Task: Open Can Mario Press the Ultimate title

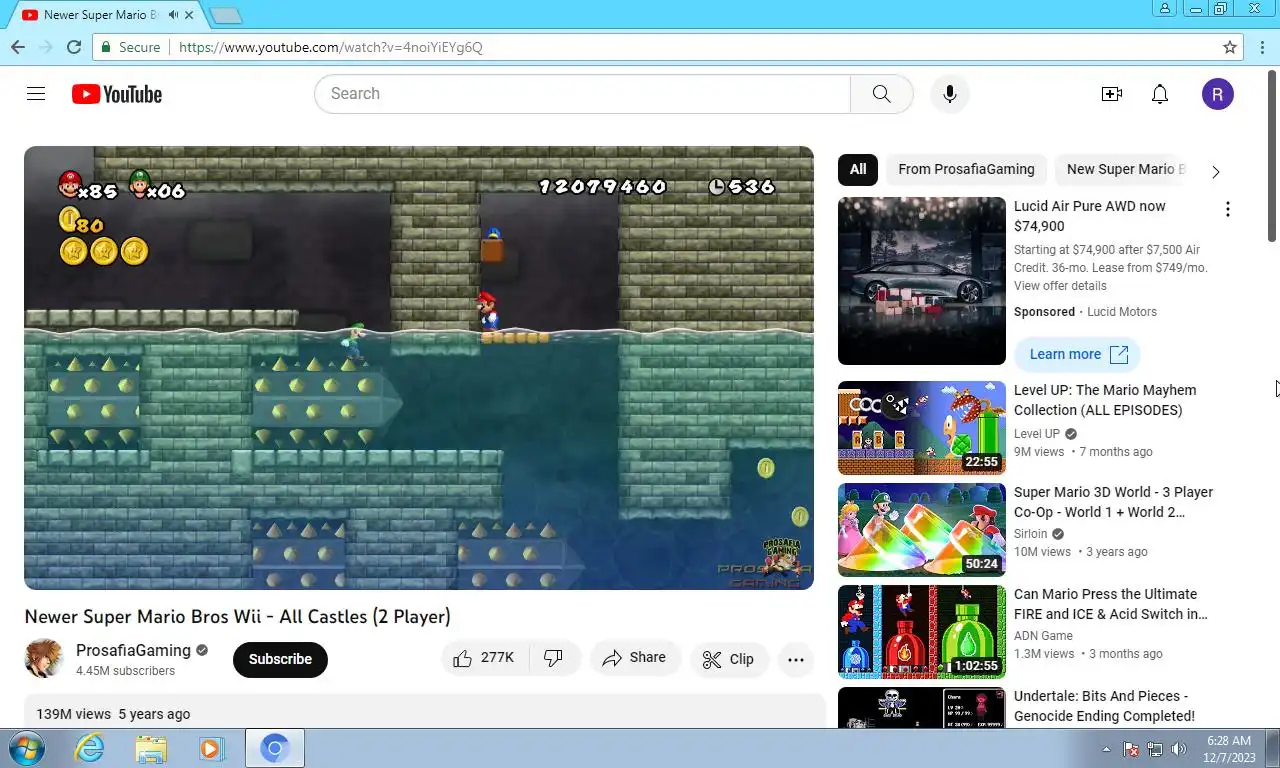Action: coord(1111,604)
